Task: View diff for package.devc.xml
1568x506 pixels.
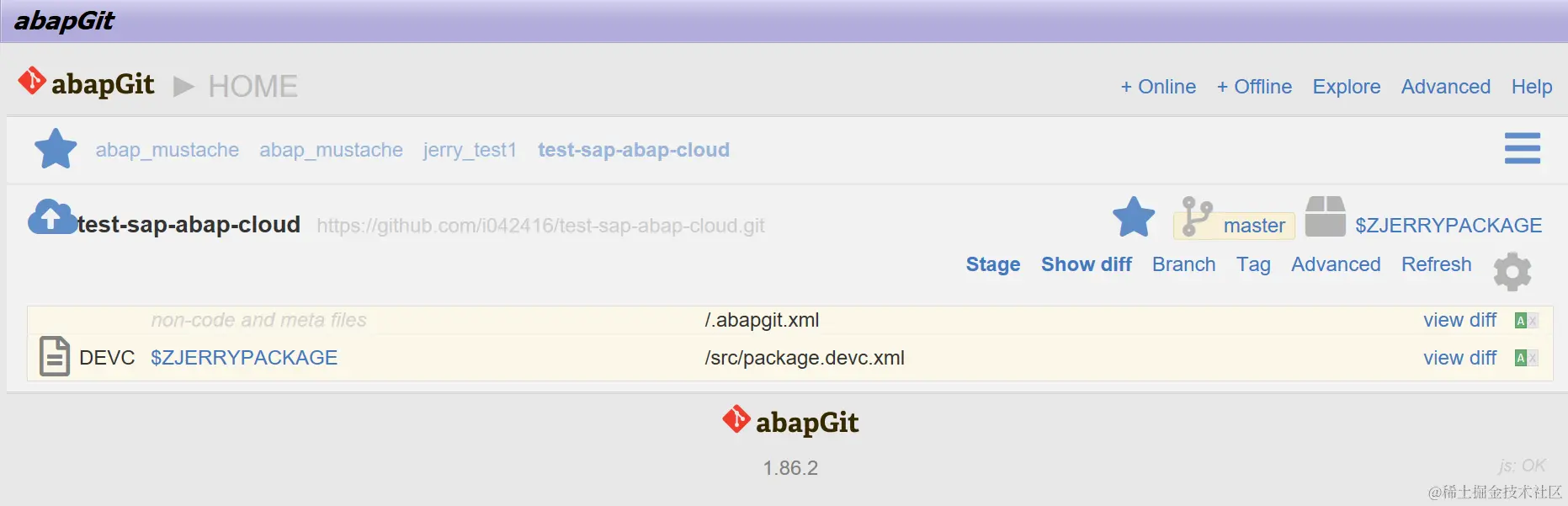Action: [x=1459, y=358]
